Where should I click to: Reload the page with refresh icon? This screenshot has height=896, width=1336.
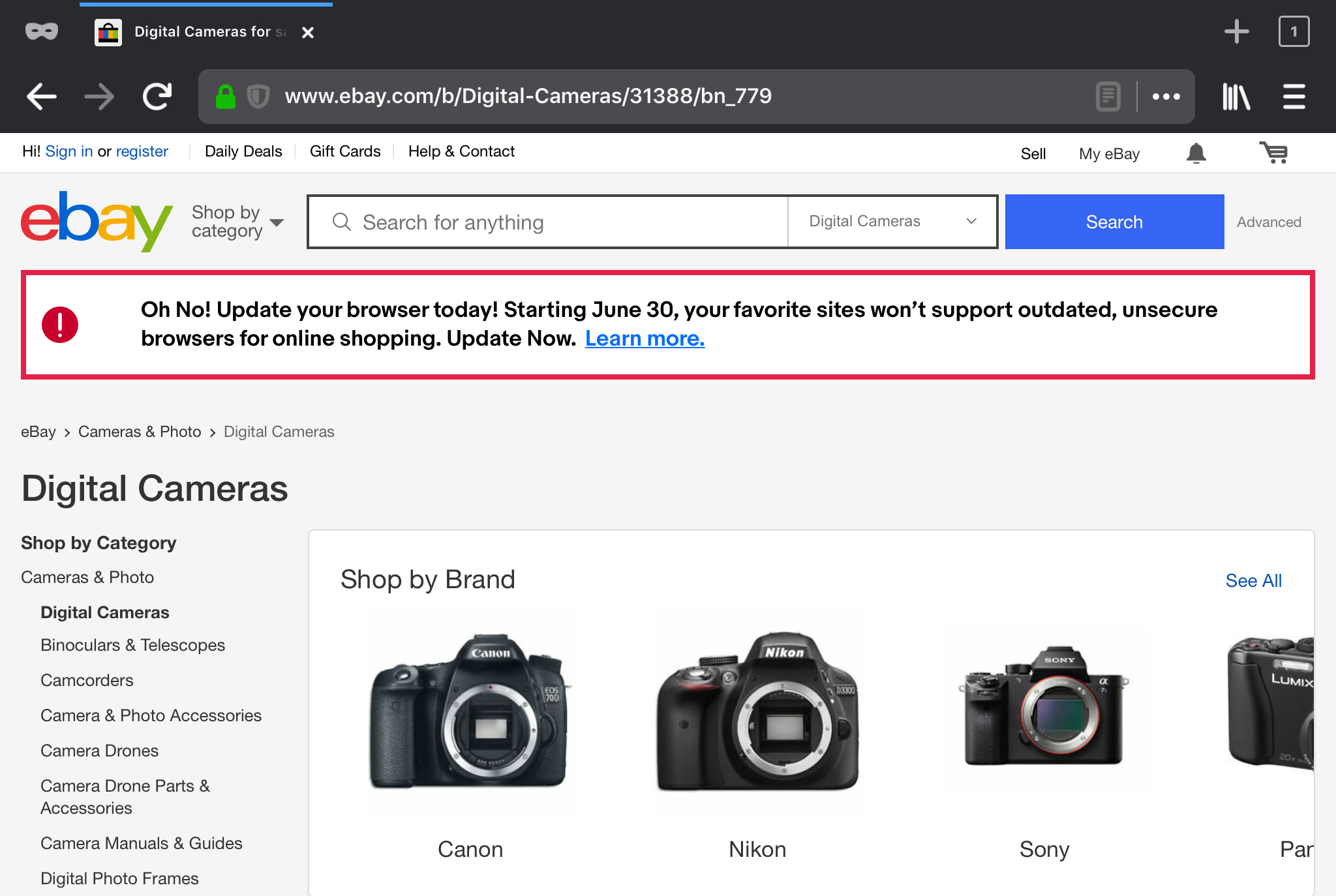pyautogui.click(x=157, y=97)
